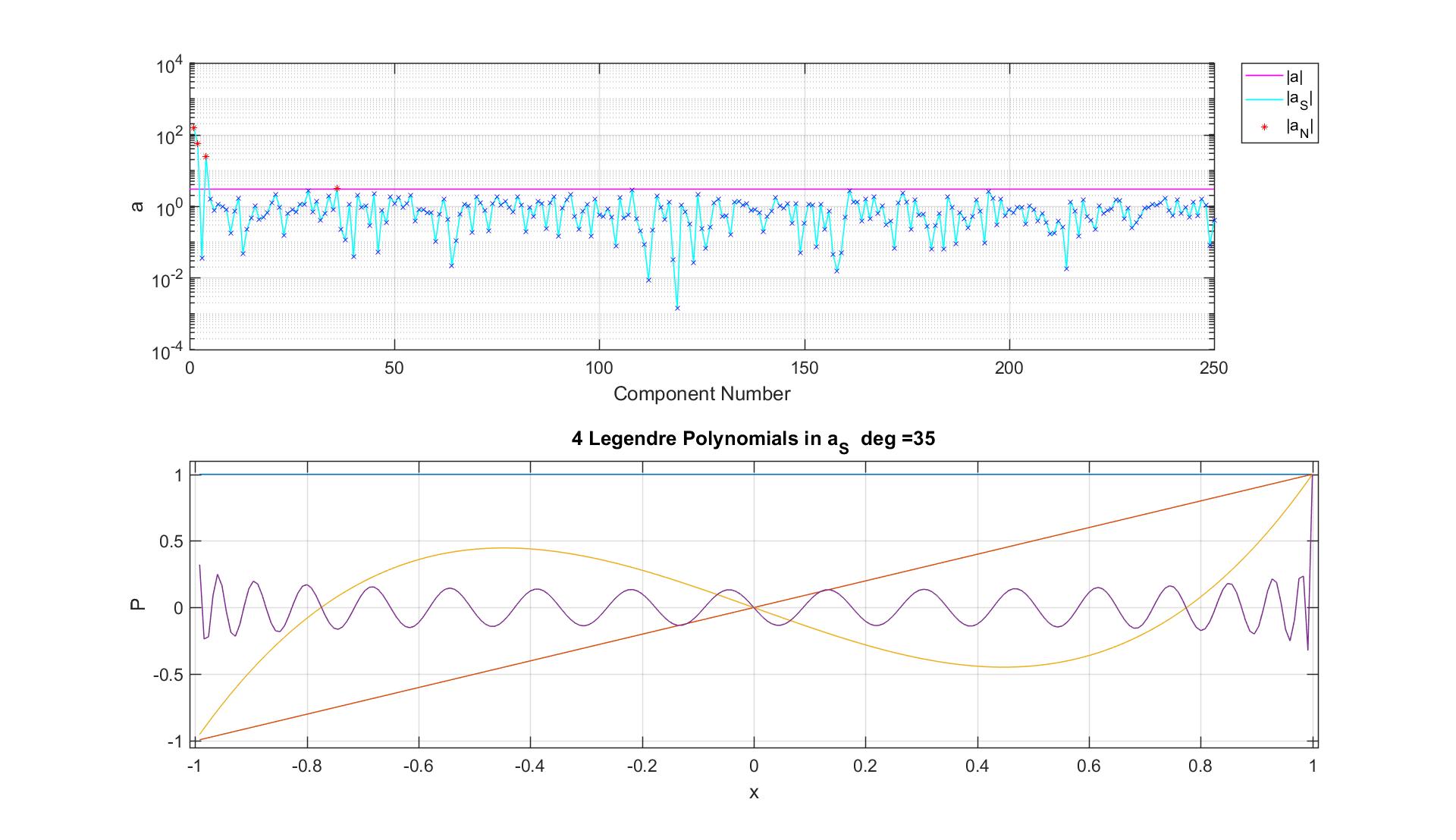1456x840 pixels.
Task: Click the 10^4 tick label on top y-axis
Action: click(x=169, y=67)
